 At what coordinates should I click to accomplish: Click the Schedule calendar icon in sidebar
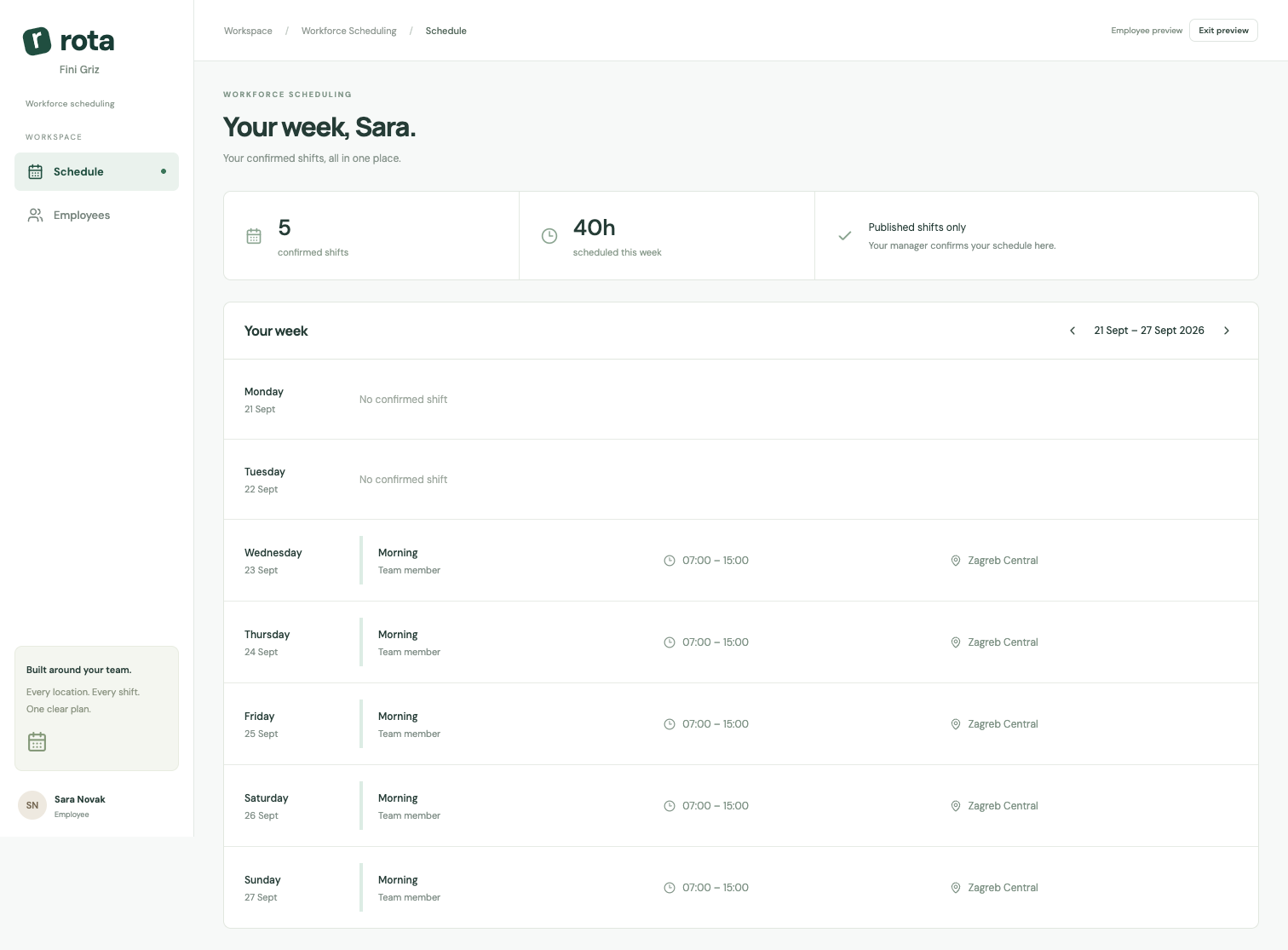[35, 171]
